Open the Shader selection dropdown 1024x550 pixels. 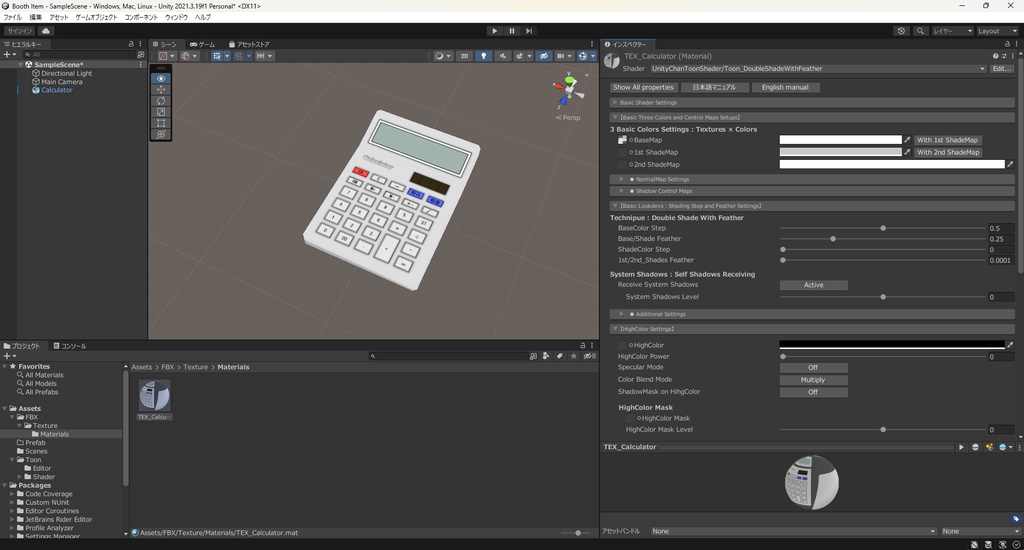818,69
